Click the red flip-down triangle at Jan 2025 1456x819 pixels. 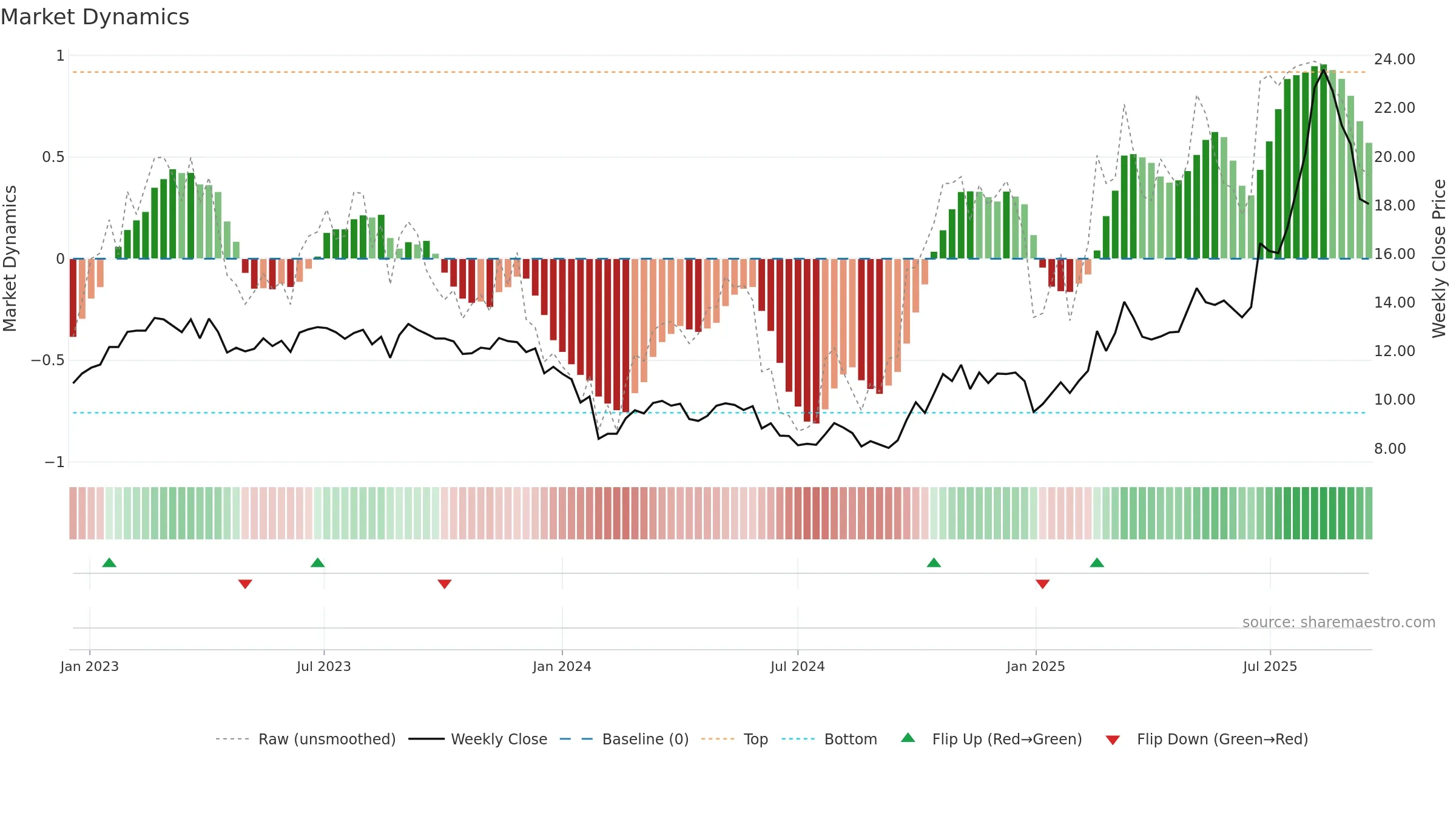[x=1043, y=584]
